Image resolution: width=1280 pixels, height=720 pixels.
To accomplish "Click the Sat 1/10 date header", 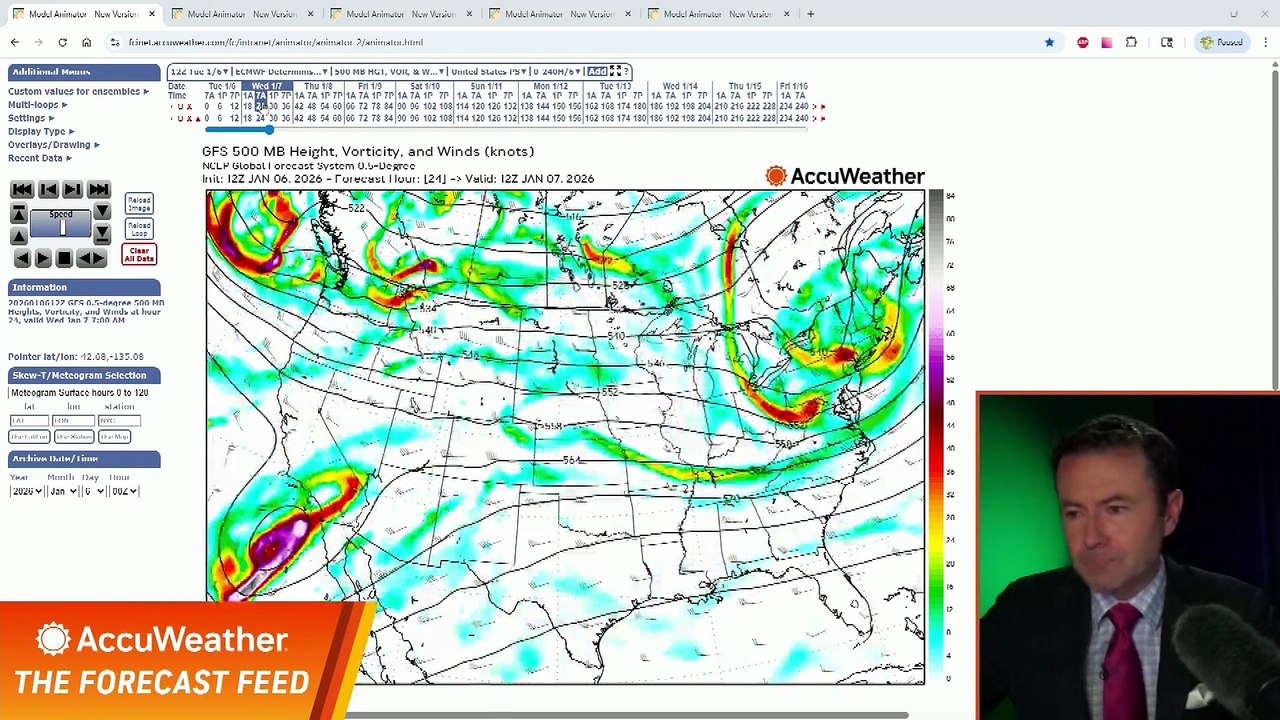I will click(x=426, y=87).
